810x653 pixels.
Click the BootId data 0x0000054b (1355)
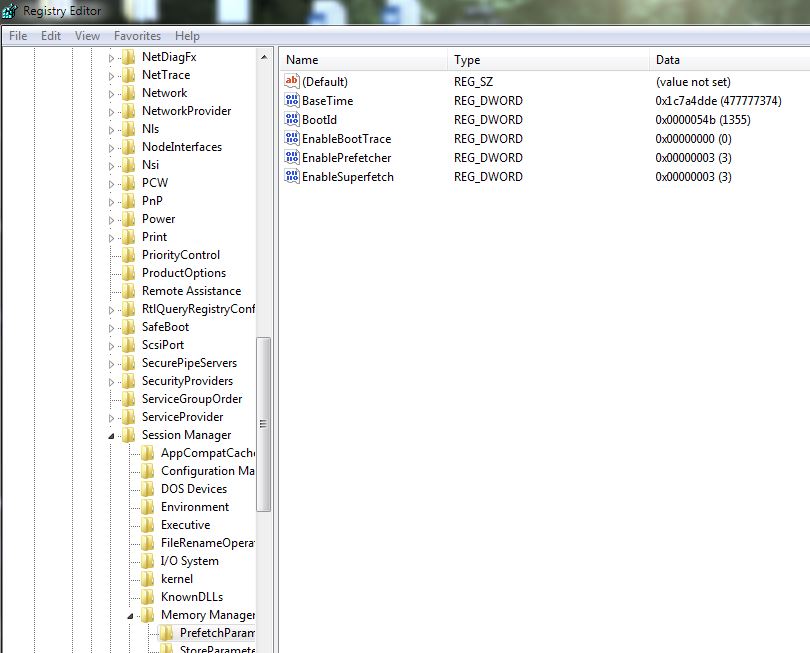[703, 120]
